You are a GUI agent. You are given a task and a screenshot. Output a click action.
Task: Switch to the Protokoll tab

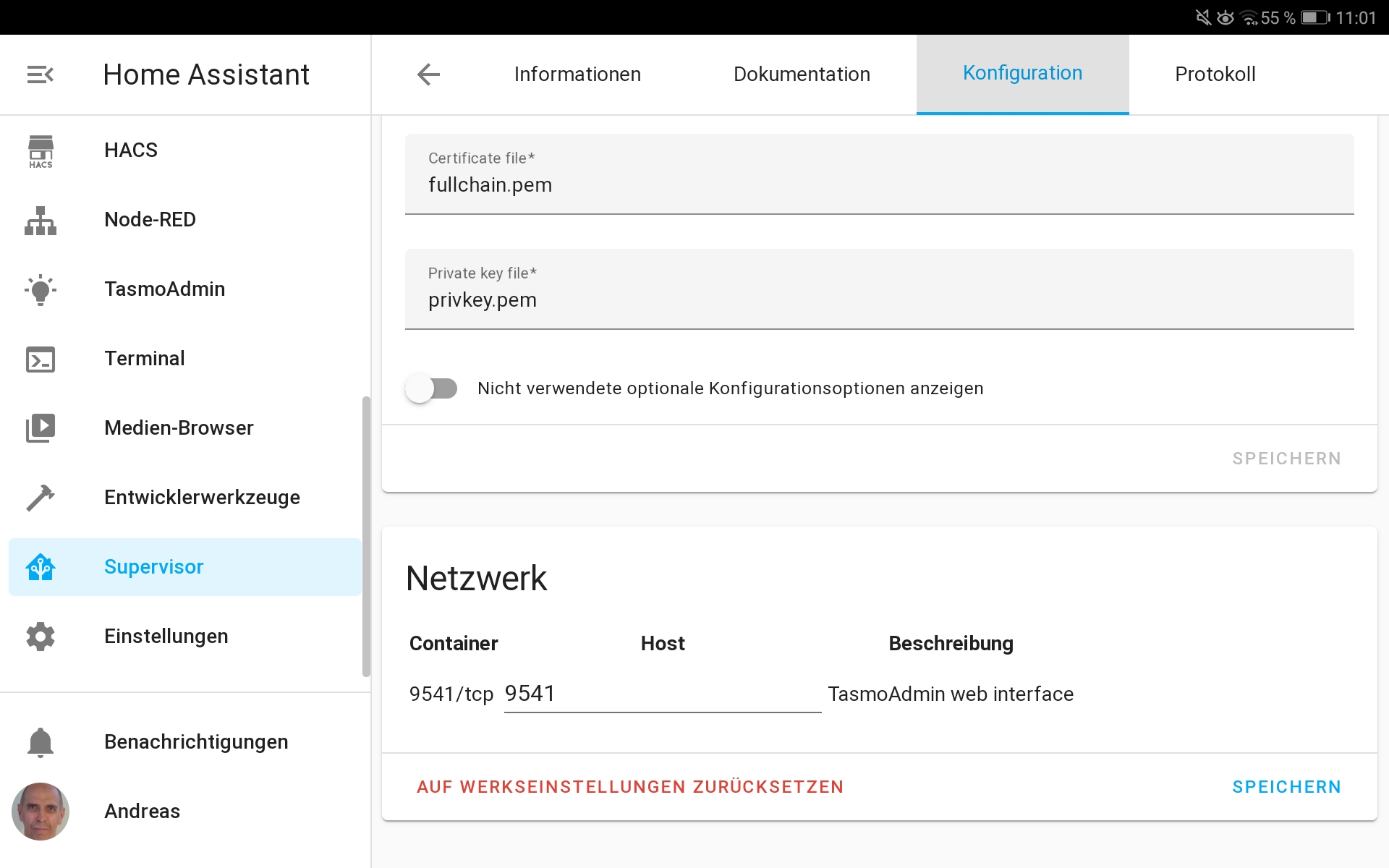tap(1215, 74)
